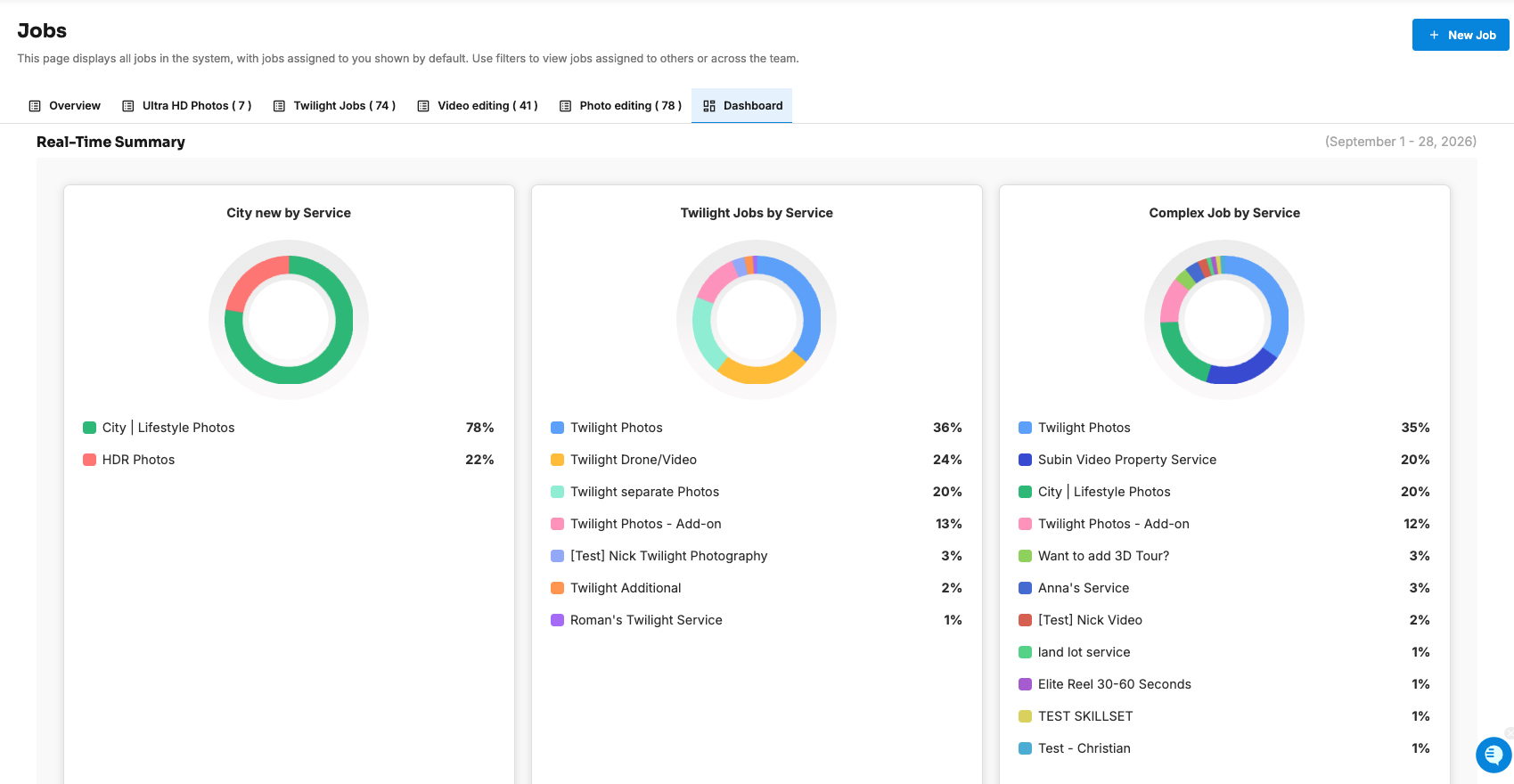This screenshot has width=1514, height=784.
Task: Click the purple Roman's Twilight Service swatch
Action: (x=557, y=620)
